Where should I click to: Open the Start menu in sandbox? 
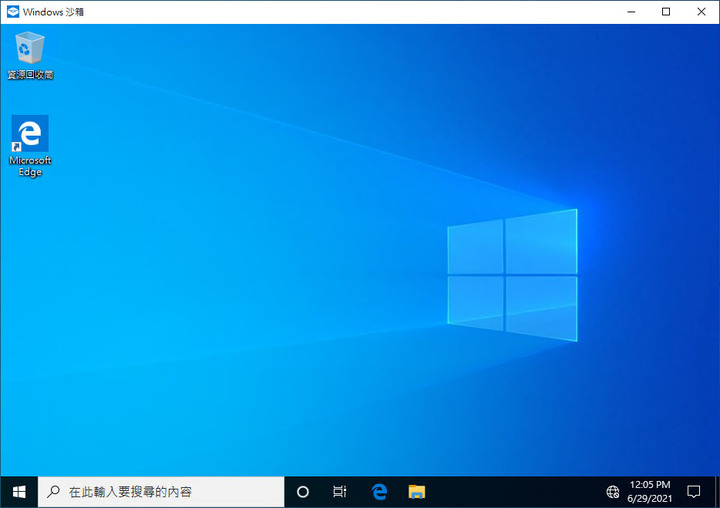click(x=19, y=492)
